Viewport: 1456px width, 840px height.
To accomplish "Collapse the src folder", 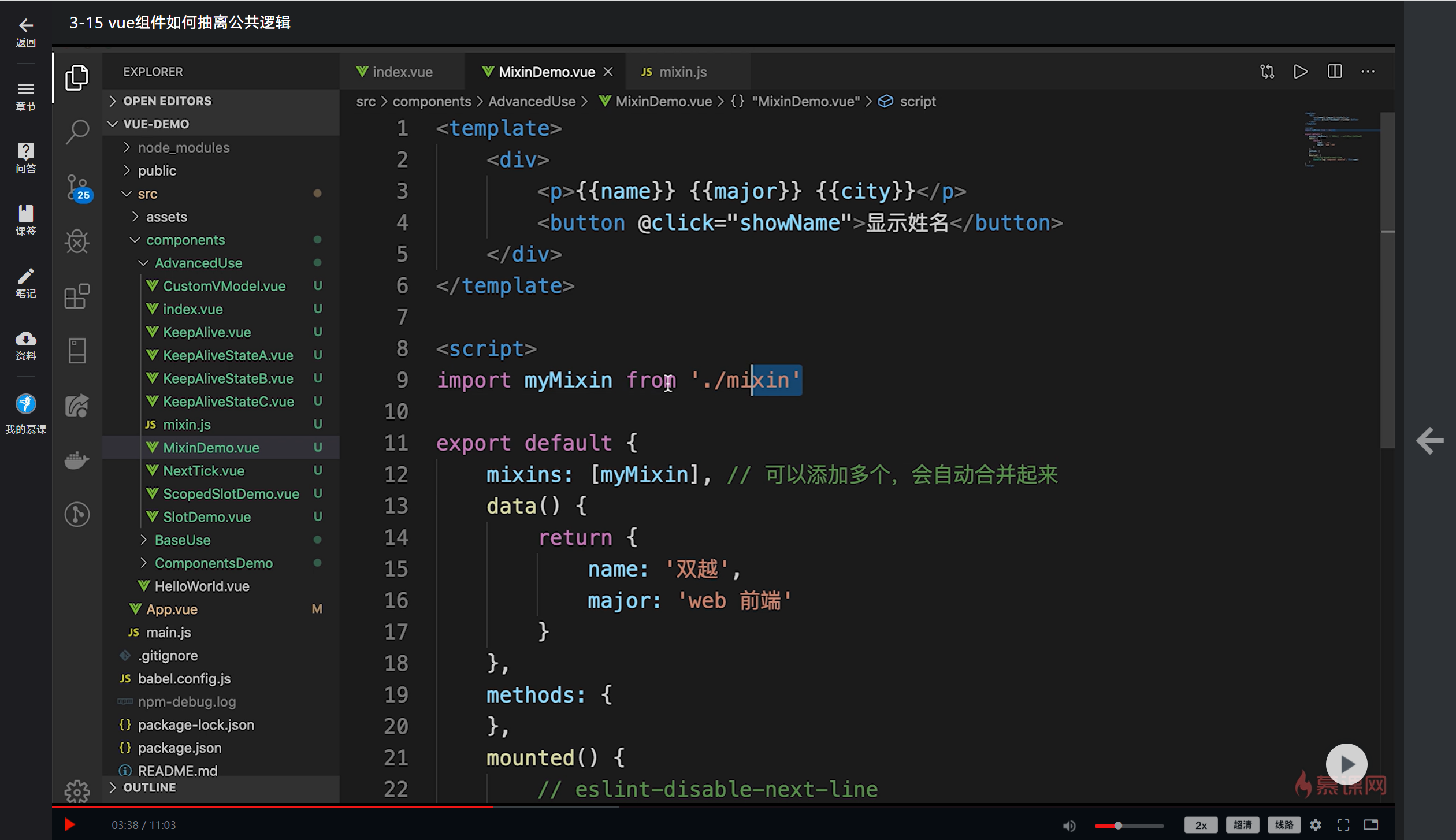I will coord(221,194).
